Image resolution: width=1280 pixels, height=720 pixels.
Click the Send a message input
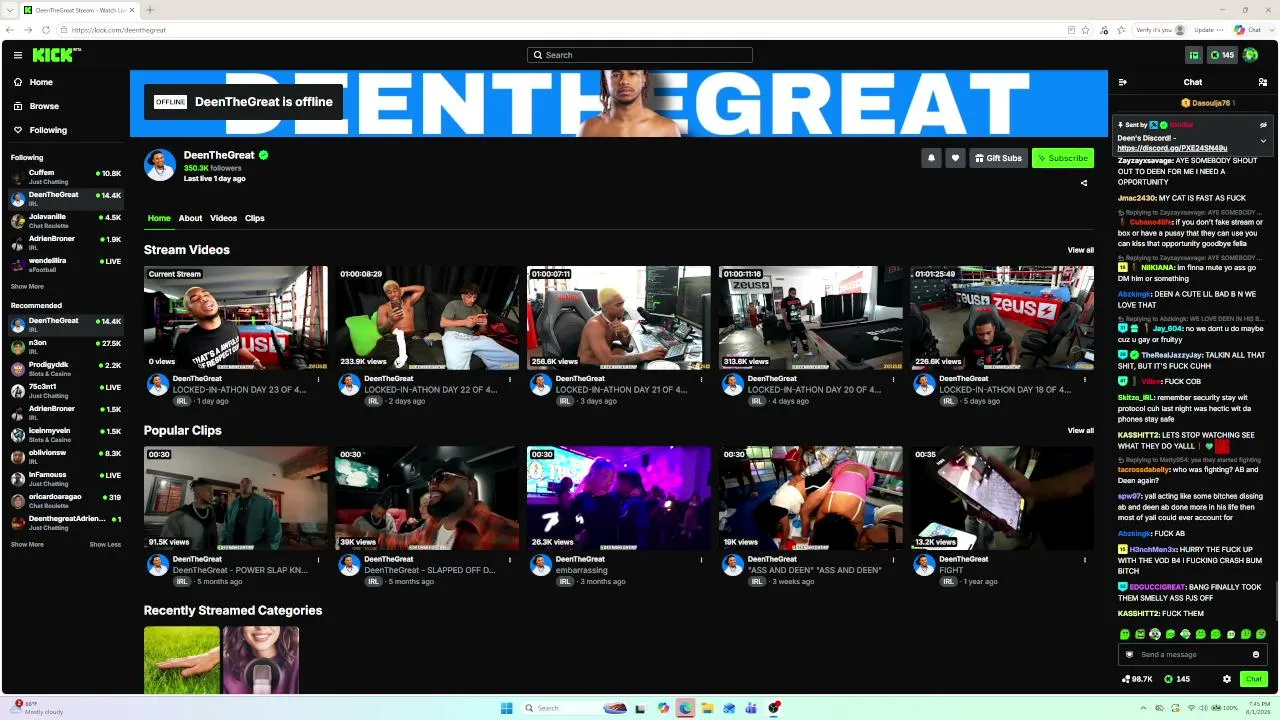pos(1192,655)
